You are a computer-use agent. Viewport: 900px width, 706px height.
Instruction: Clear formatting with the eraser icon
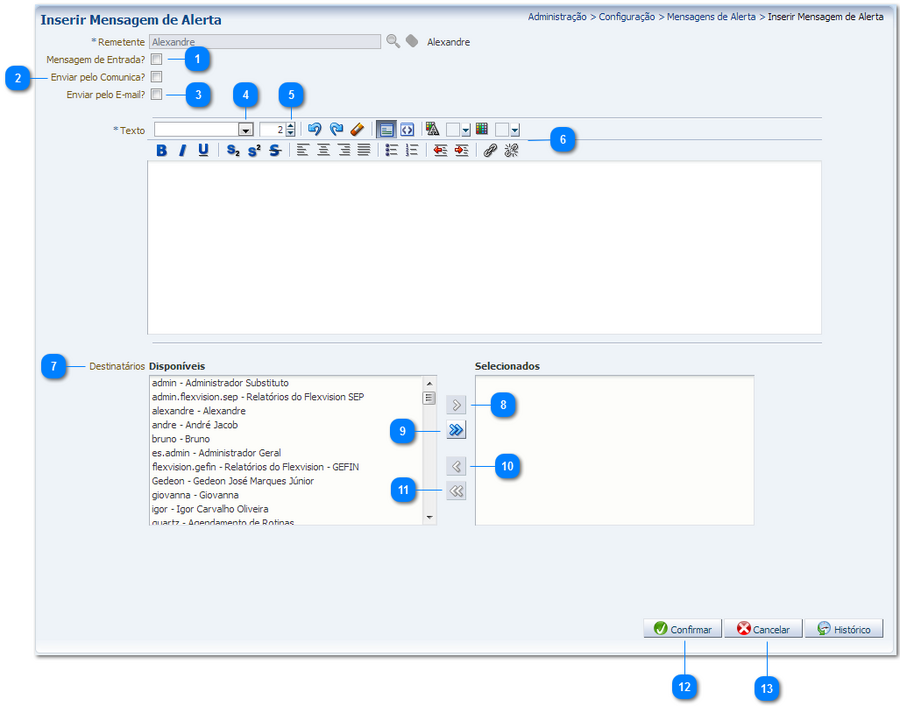357,129
